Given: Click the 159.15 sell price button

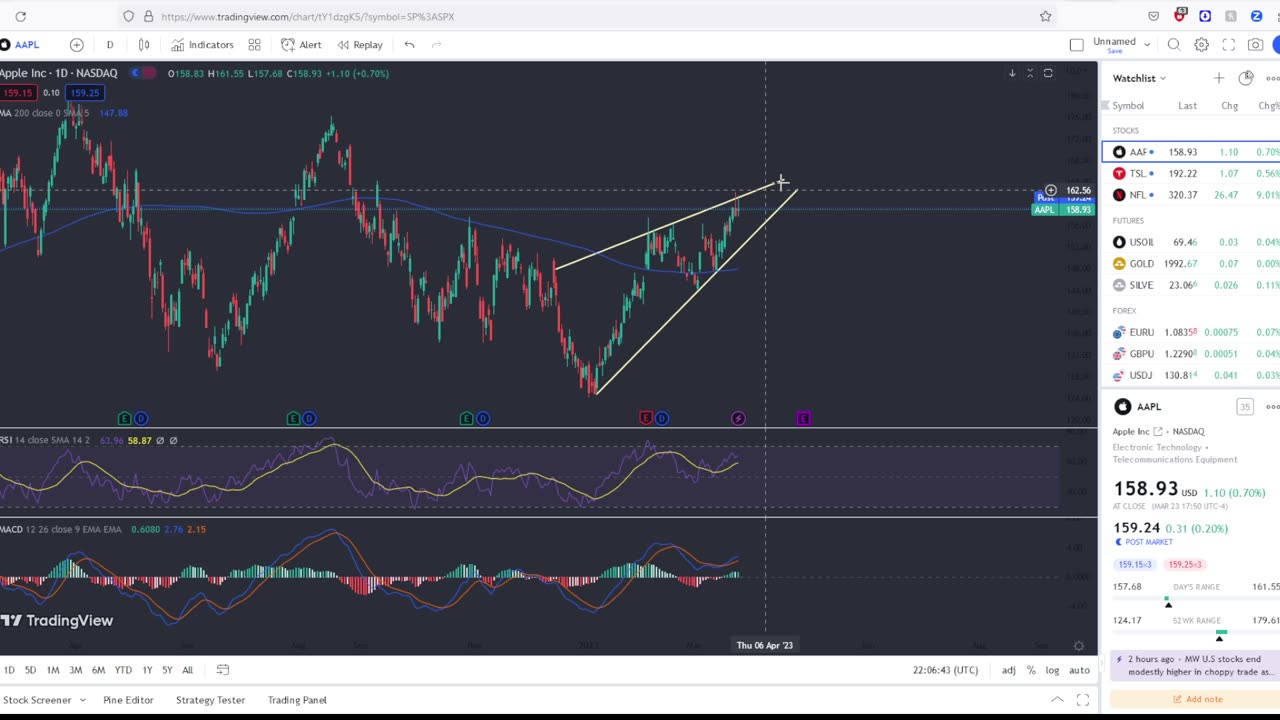Looking at the screenshot, I should tap(17, 92).
